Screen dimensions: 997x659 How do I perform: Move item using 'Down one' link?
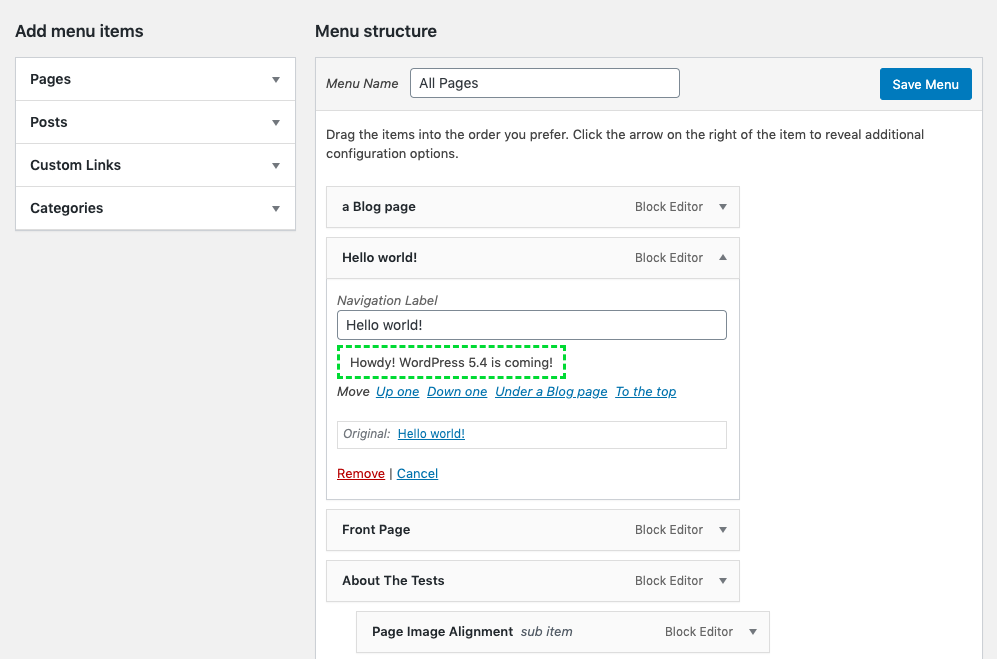(x=457, y=392)
